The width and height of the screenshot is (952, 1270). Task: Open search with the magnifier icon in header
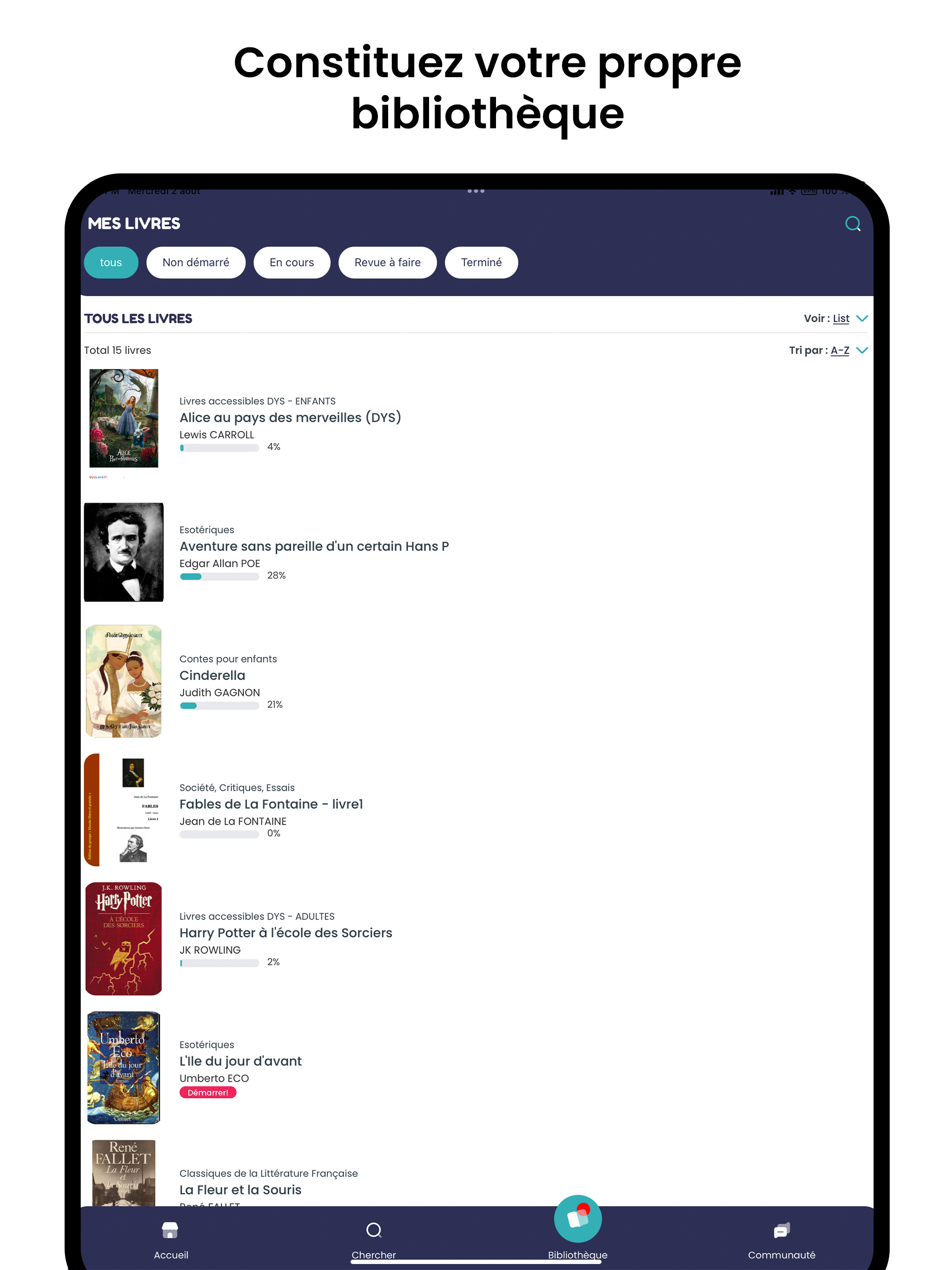(852, 223)
